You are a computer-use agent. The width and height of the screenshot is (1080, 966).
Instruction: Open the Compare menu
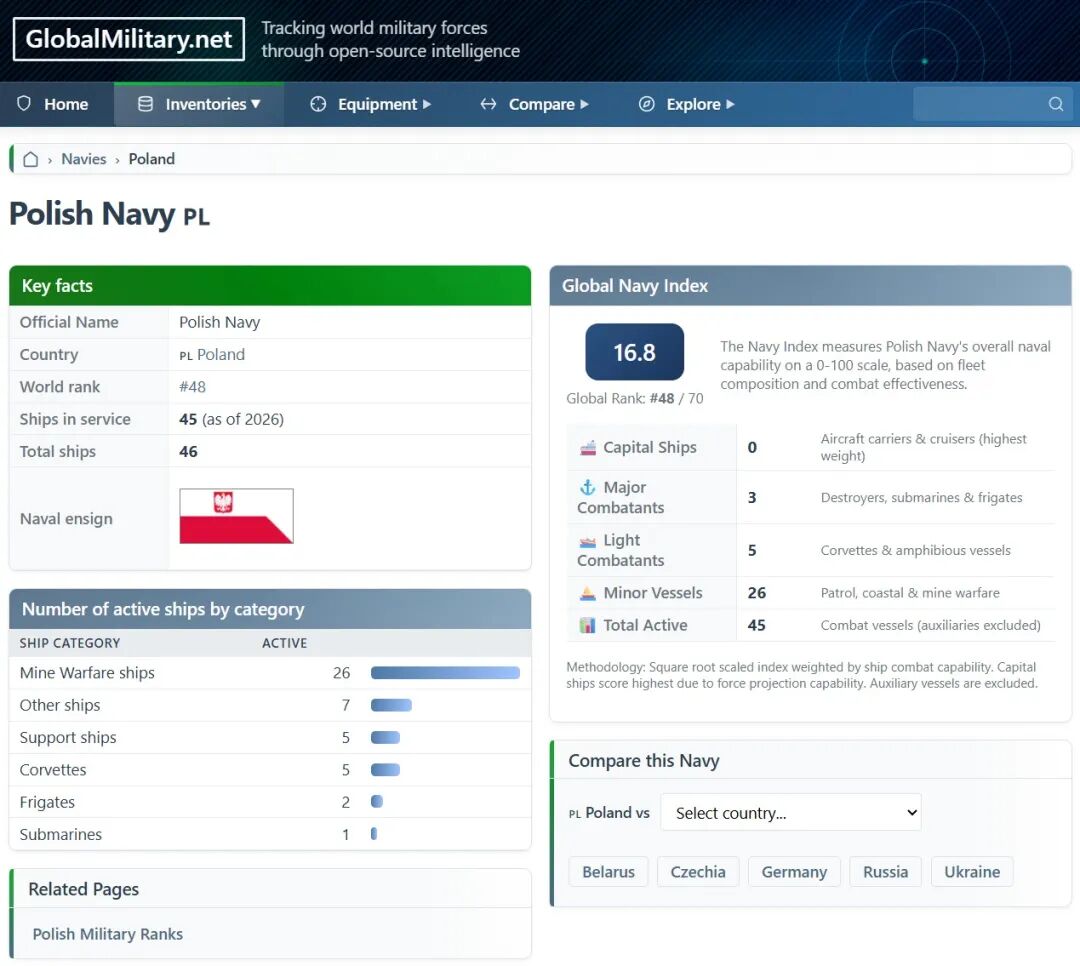(x=534, y=104)
